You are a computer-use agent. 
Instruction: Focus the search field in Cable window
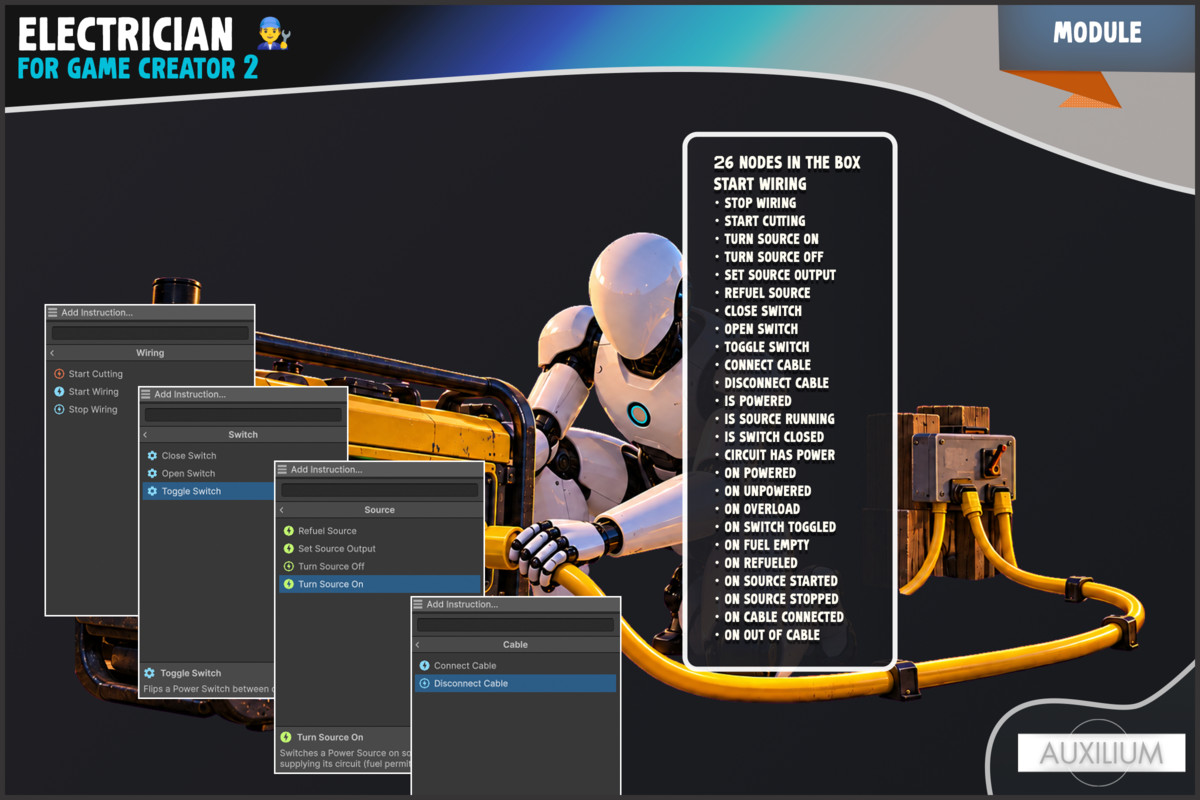tap(516, 625)
